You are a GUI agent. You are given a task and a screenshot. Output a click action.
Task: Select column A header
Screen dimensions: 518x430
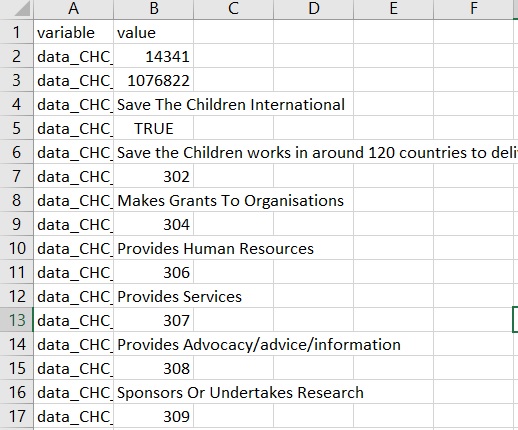(x=74, y=9)
